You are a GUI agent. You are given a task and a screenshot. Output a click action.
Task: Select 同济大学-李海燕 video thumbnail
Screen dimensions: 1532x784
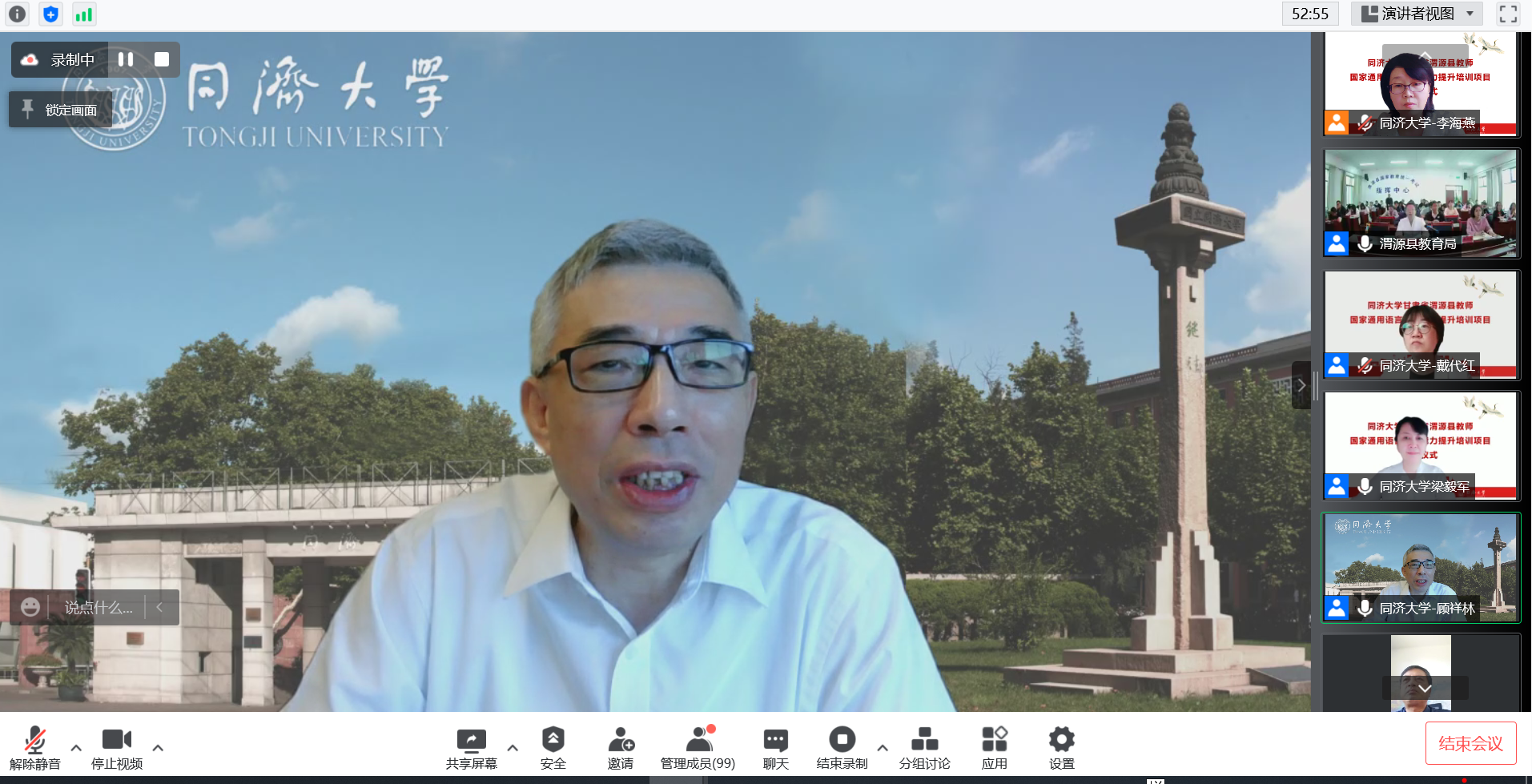point(1421,83)
